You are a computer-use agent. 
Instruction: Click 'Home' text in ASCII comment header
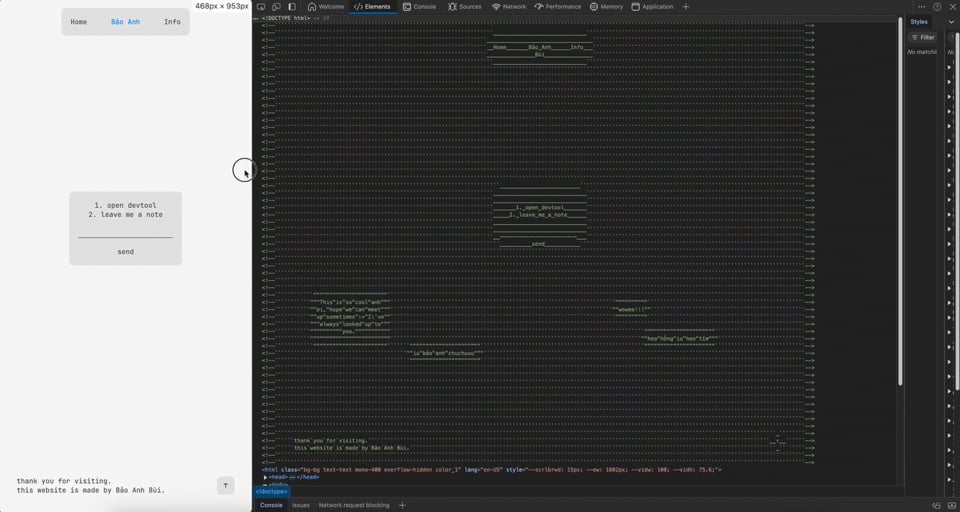click(500, 47)
